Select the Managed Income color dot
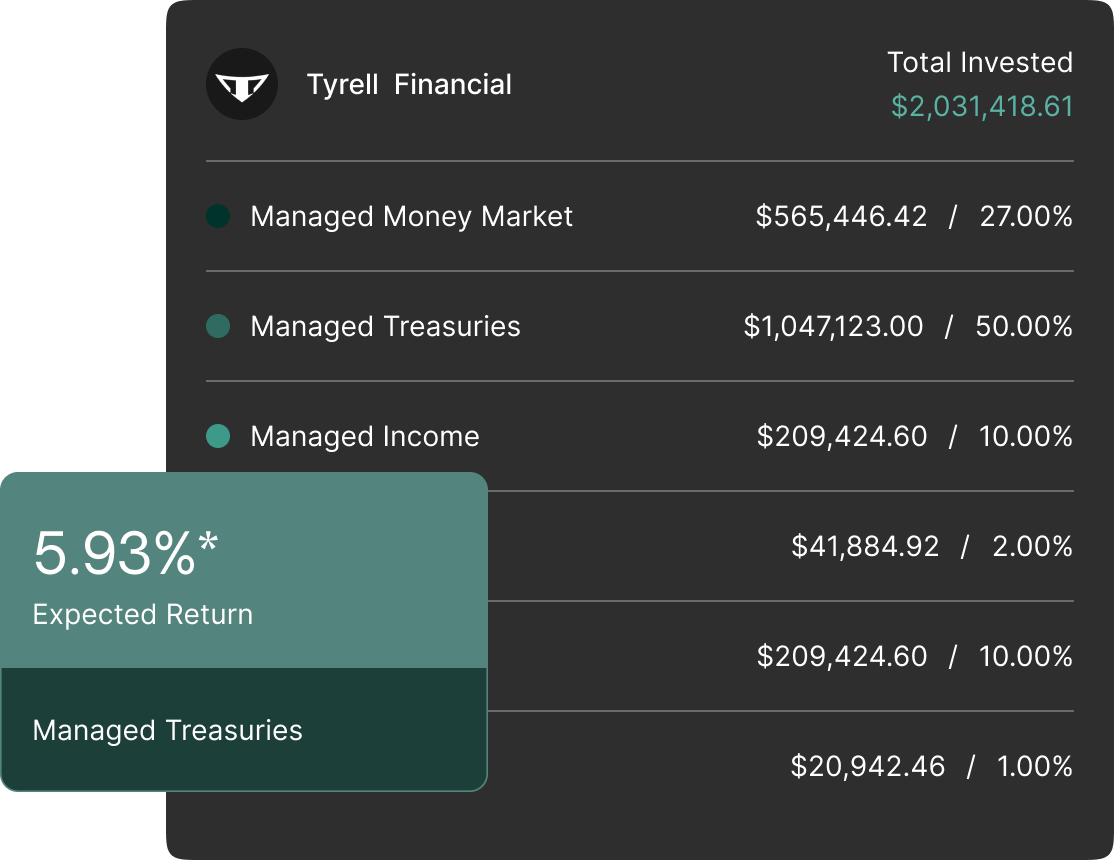Image resolution: width=1114 pixels, height=860 pixels. [219, 436]
